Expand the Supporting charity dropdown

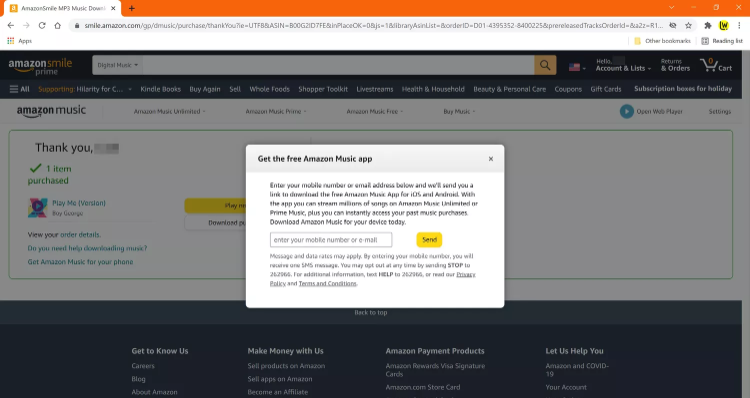85,89
